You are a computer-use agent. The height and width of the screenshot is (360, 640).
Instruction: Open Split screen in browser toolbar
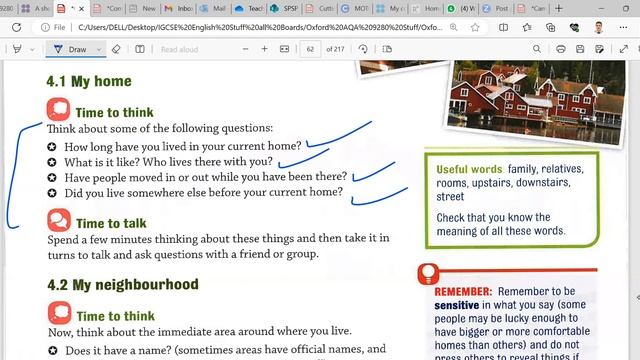click(x=504, y=27)
